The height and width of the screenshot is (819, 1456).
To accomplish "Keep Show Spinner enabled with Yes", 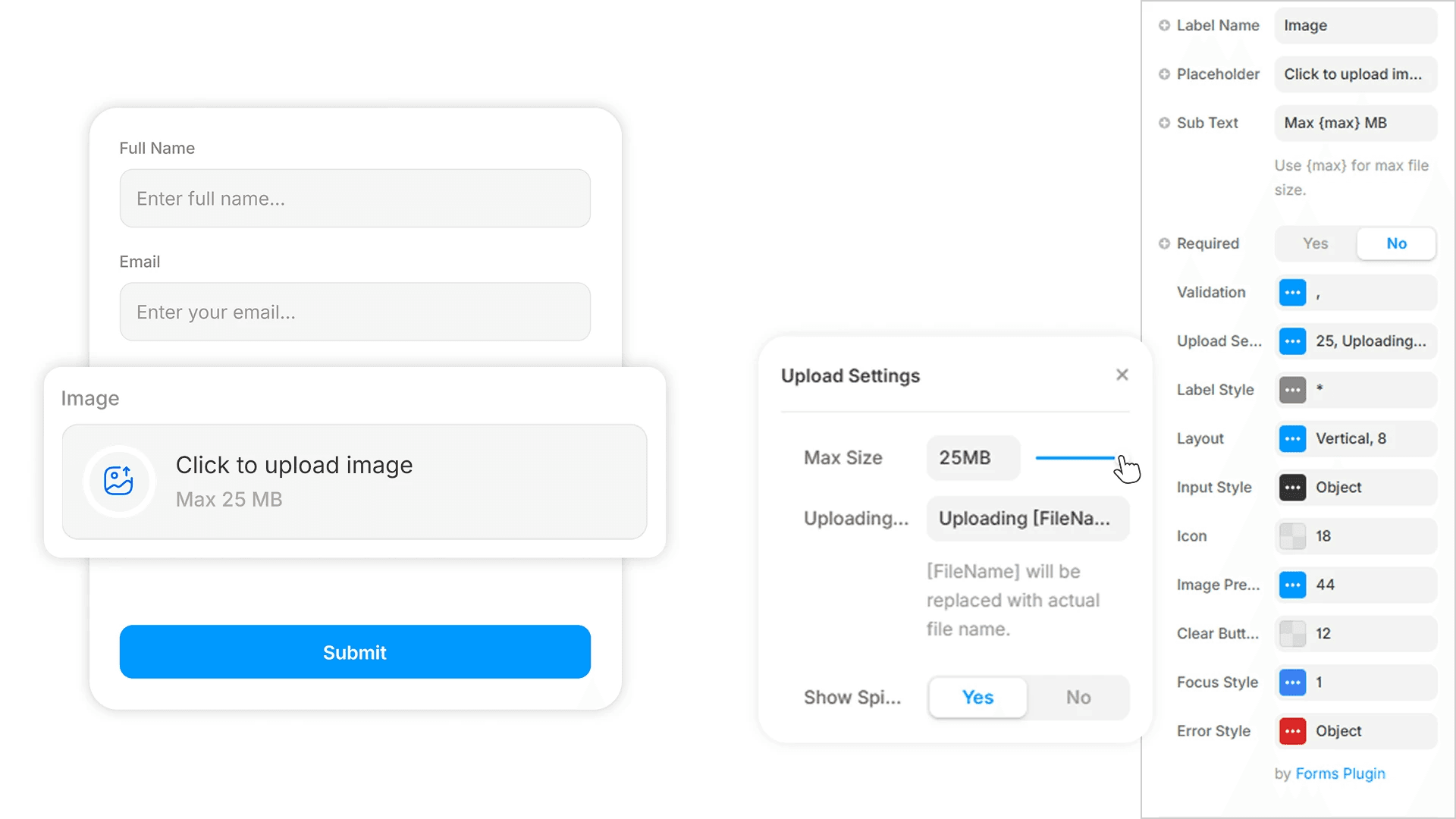I will 977,697.
